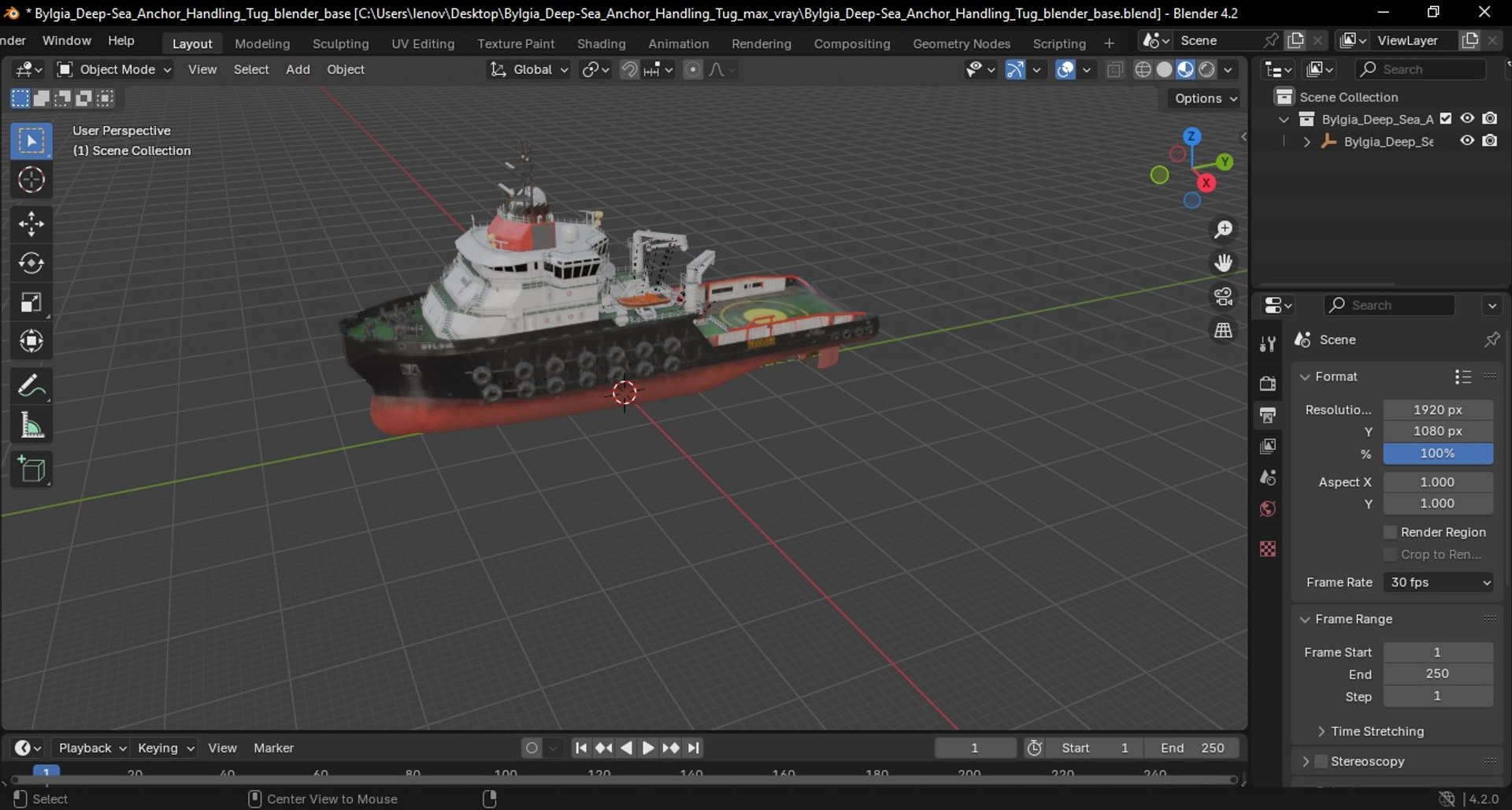
Task: Pin the Scene properties panel
Action: click(x=1492, y=340)
